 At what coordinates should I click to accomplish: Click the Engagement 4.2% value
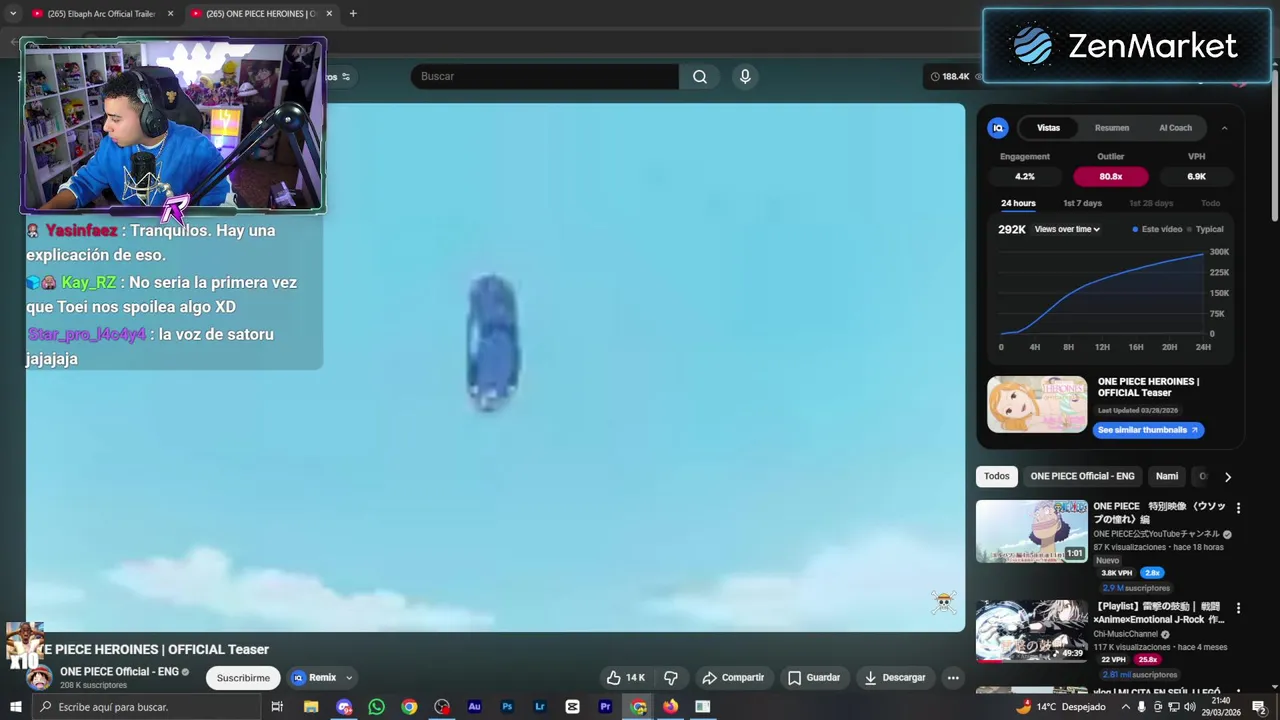click(1025, 177)
